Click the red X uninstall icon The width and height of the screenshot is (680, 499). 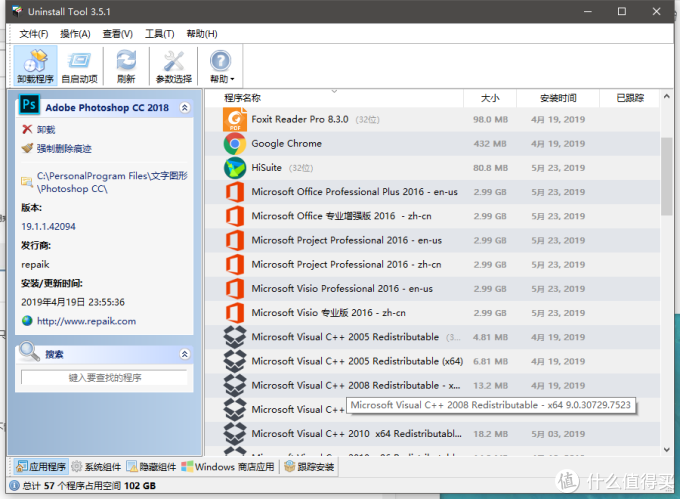[27, 129]
